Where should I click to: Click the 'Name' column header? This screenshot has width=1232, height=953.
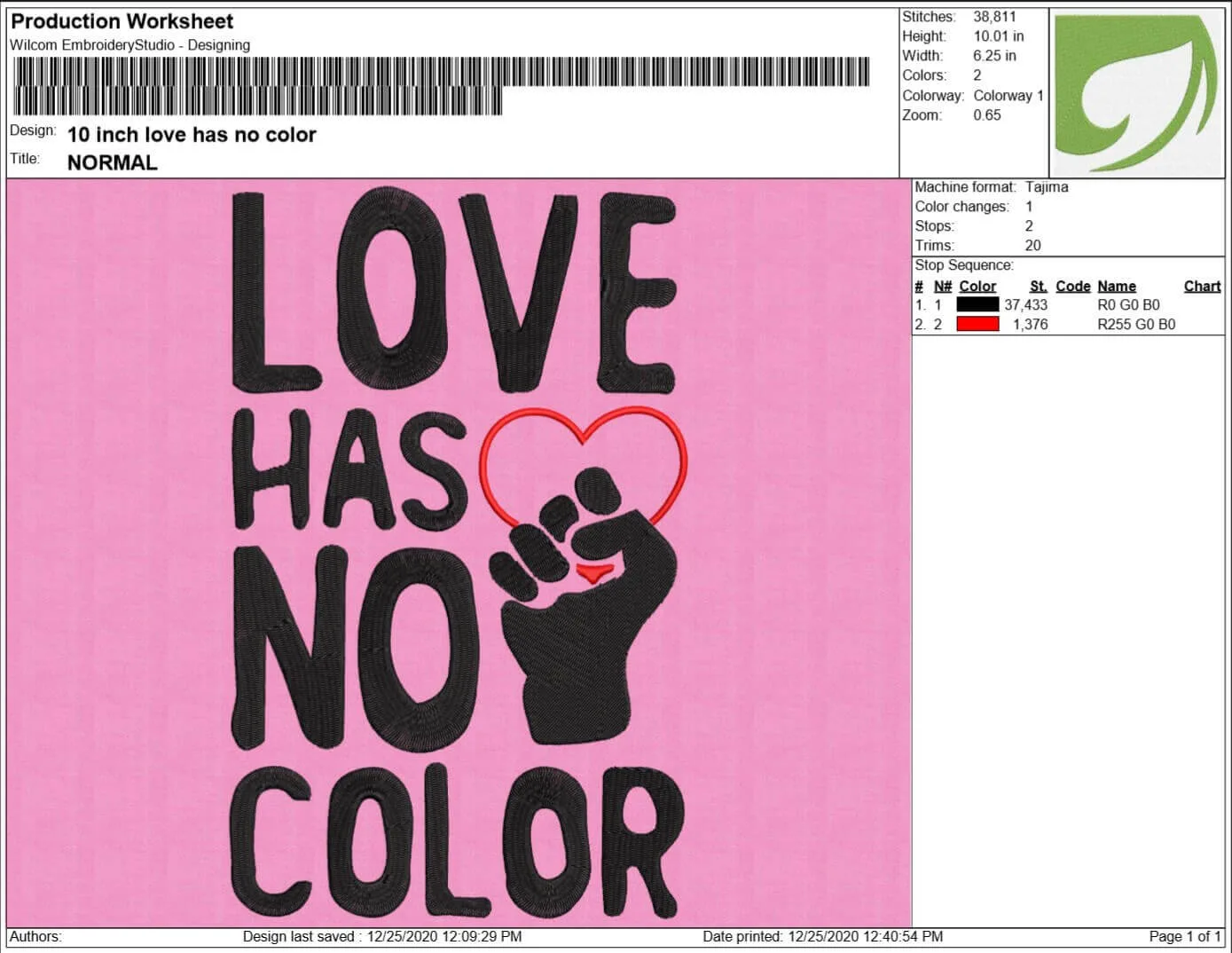[x=1117, y=287]
